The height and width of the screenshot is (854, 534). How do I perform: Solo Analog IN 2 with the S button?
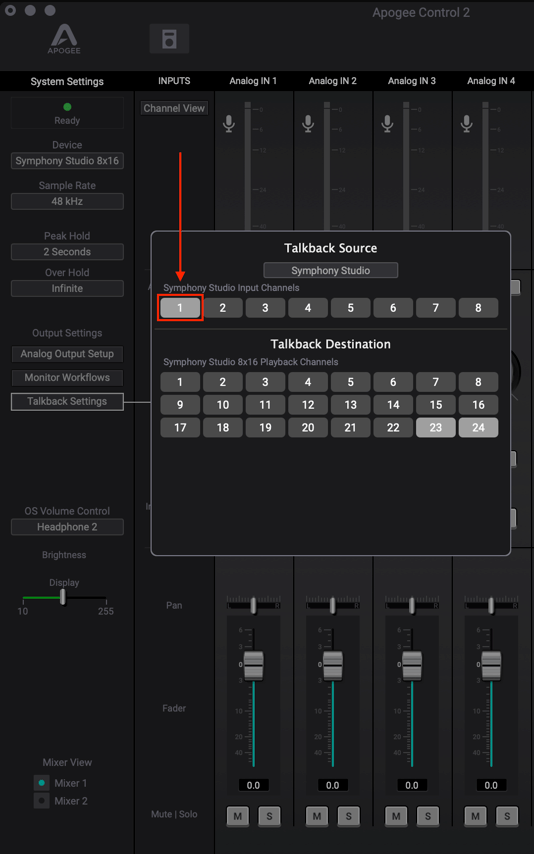tap(349, 816)
